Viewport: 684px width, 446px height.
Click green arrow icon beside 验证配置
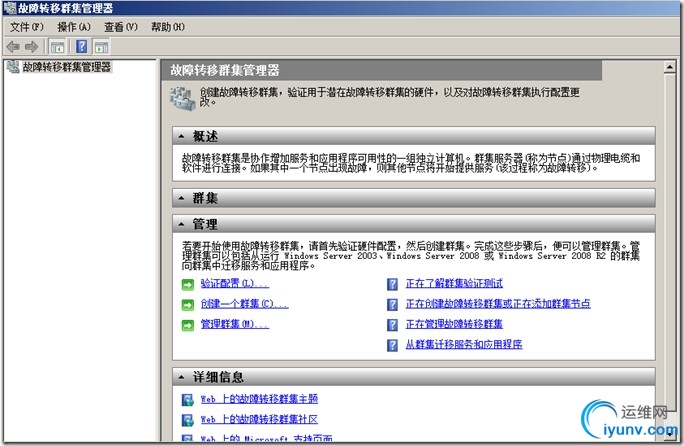188,285
